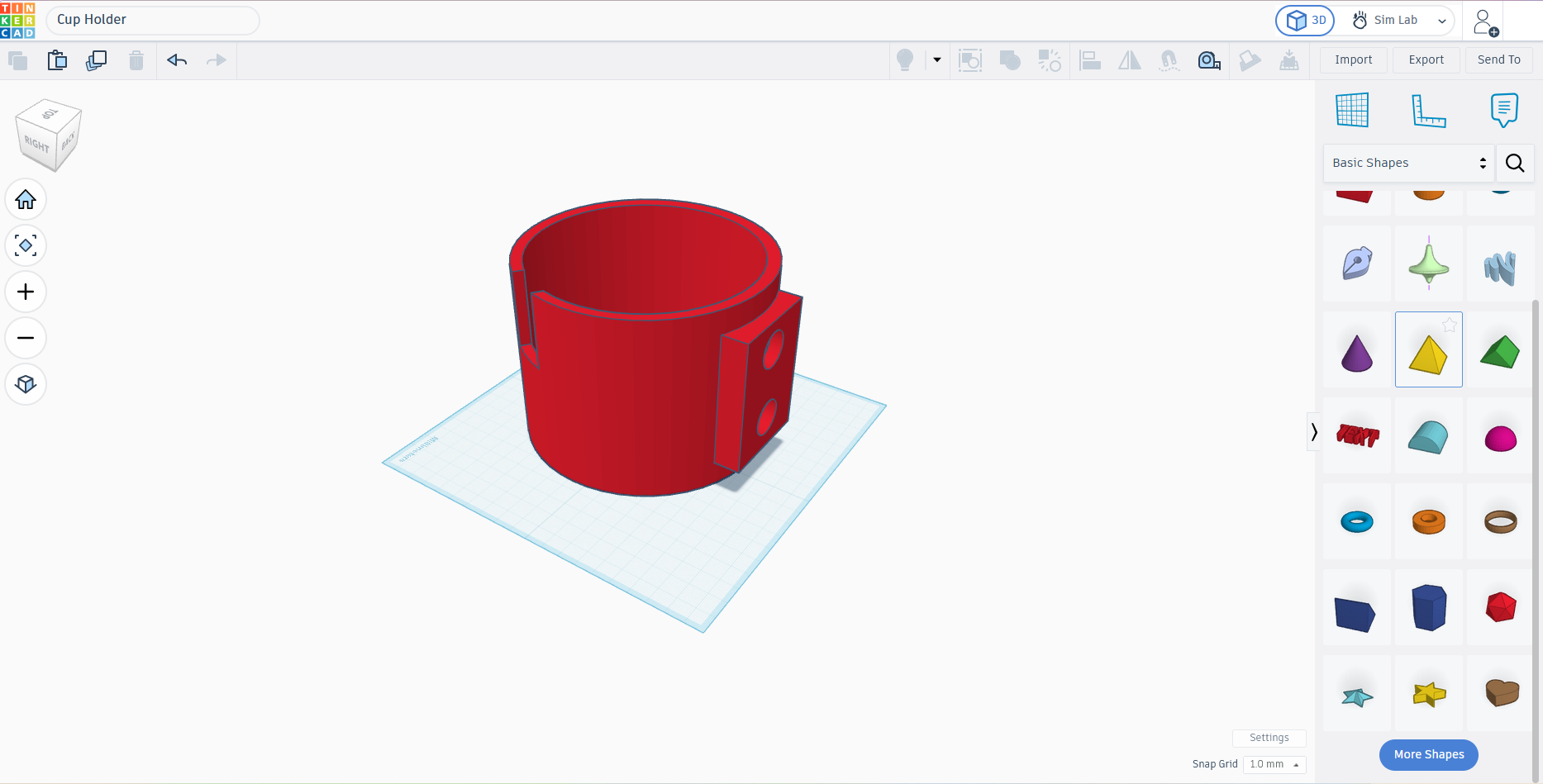Switch to 3D design mode
Image resolution: width=1543 pixels, height=784 pixels.
point(1305,21)
